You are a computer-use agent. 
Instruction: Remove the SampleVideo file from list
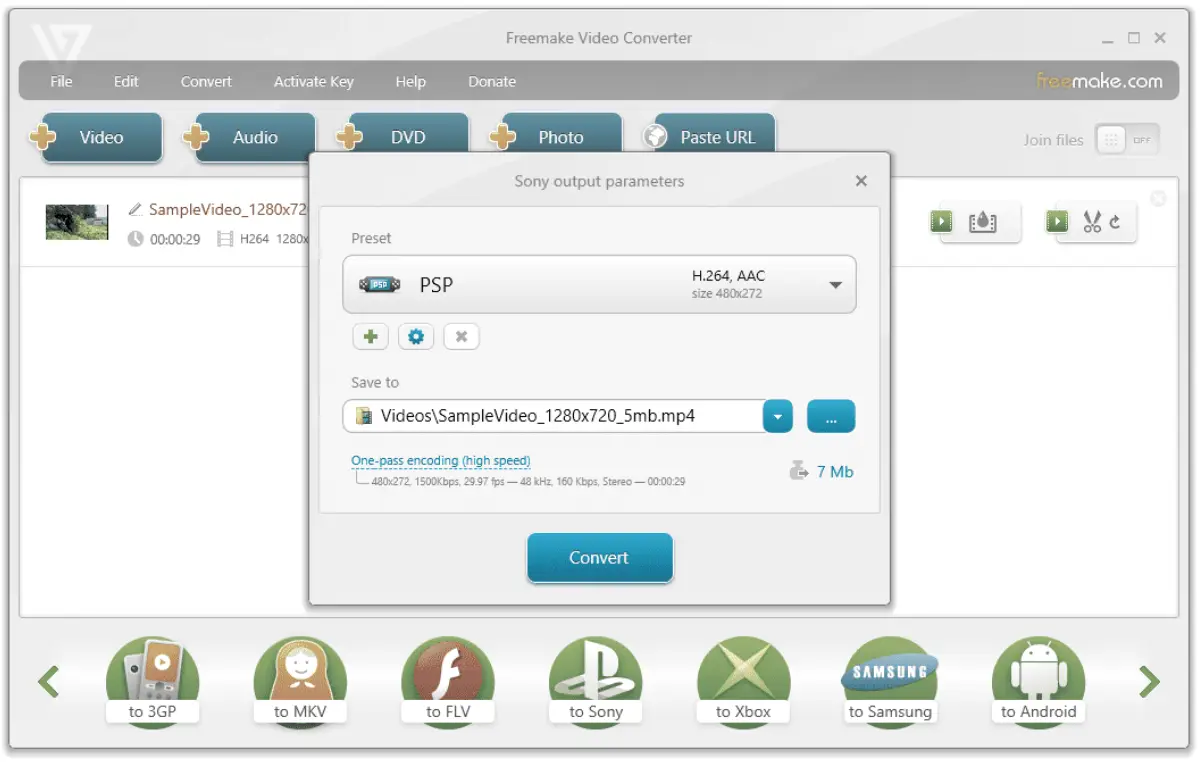click(x=1158, y=199)
